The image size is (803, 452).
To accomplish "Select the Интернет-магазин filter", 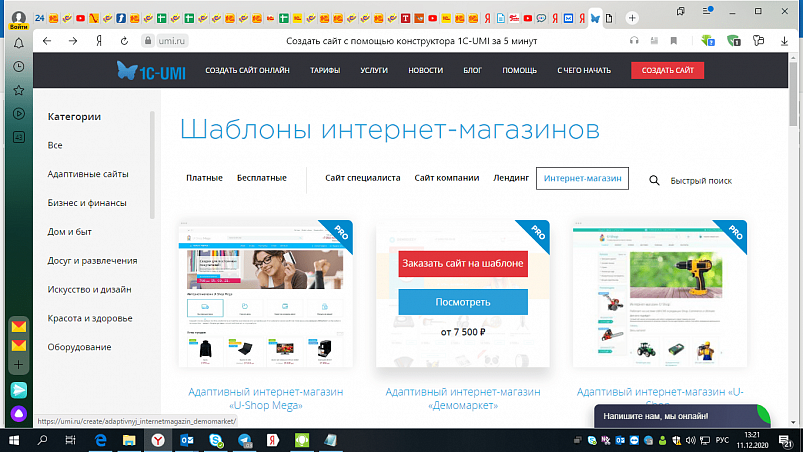I will [582, 178].
